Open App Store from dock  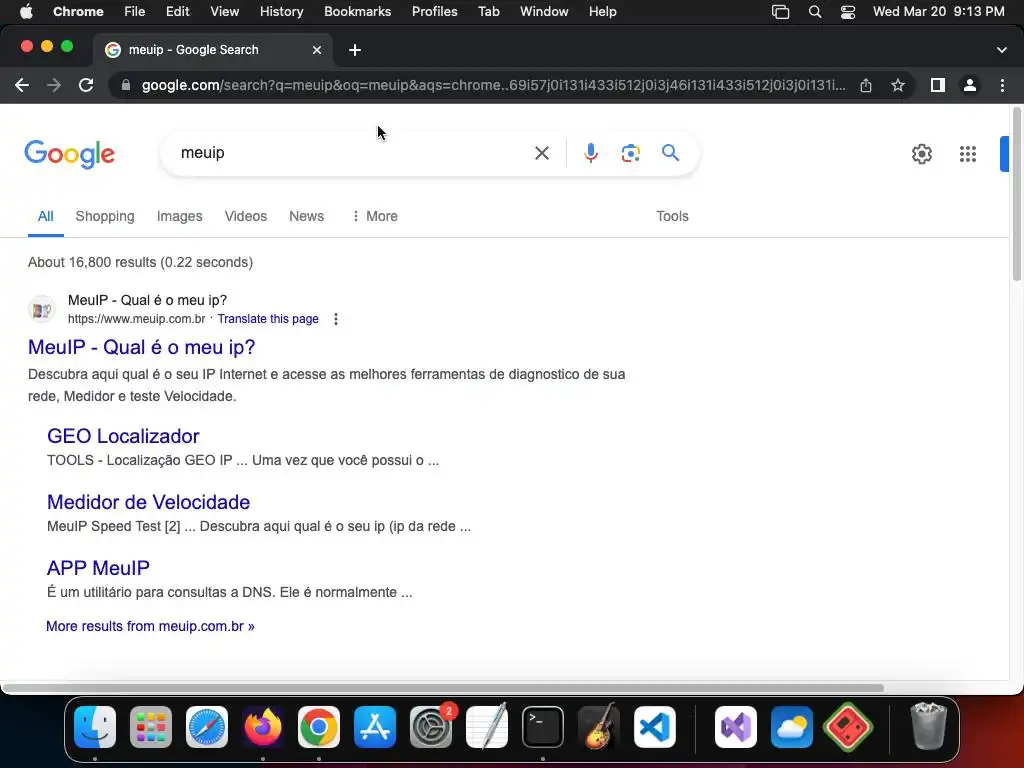click(x=375, y=727)
